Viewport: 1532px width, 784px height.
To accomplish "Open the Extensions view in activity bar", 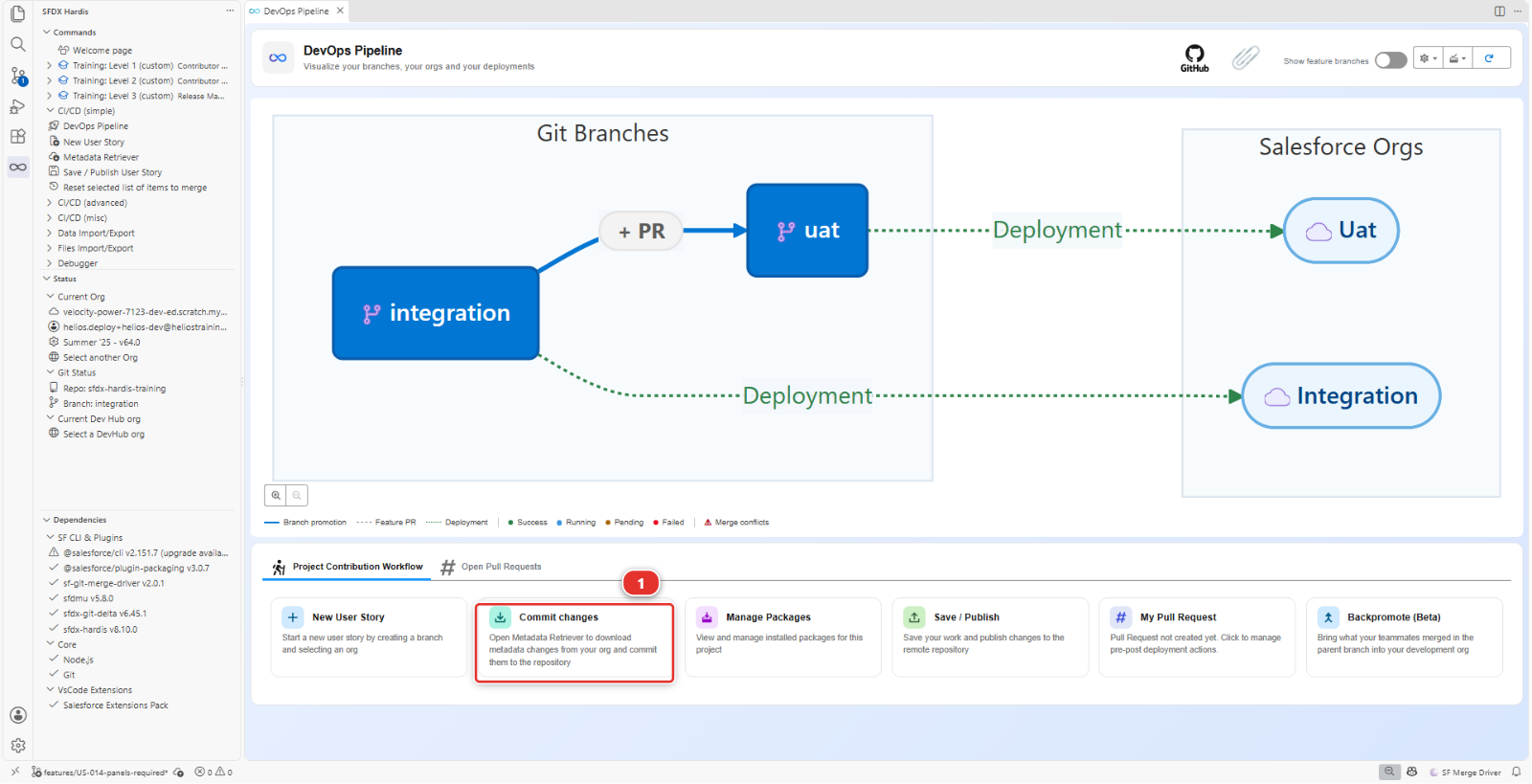I will (x=17, y=137).
